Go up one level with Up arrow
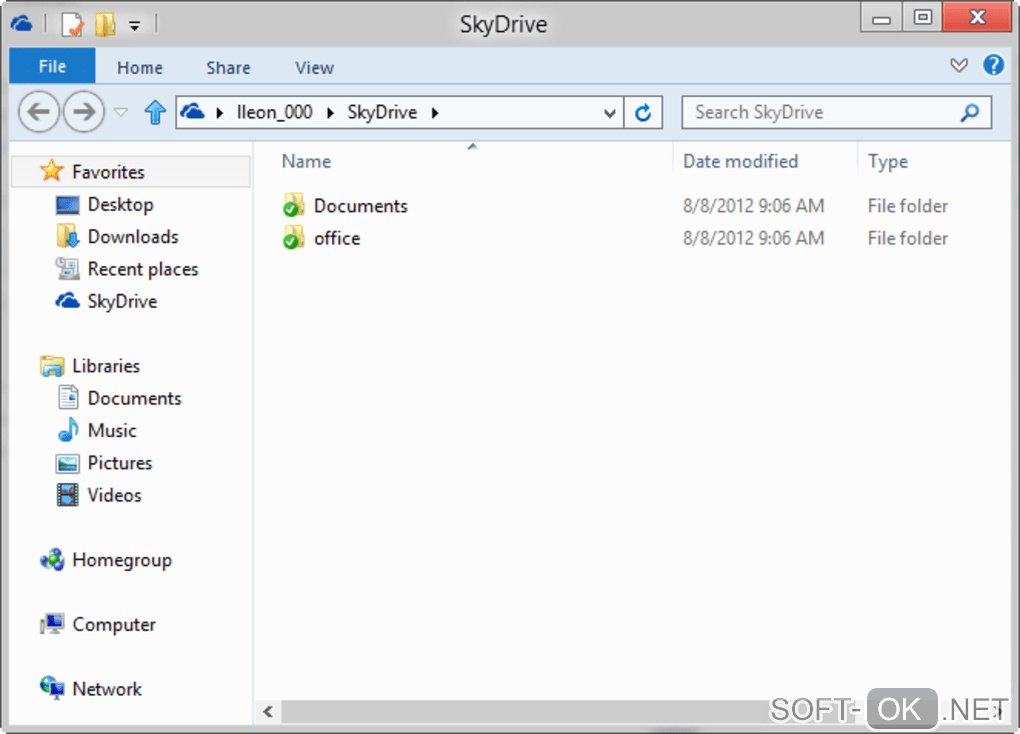 155,112
